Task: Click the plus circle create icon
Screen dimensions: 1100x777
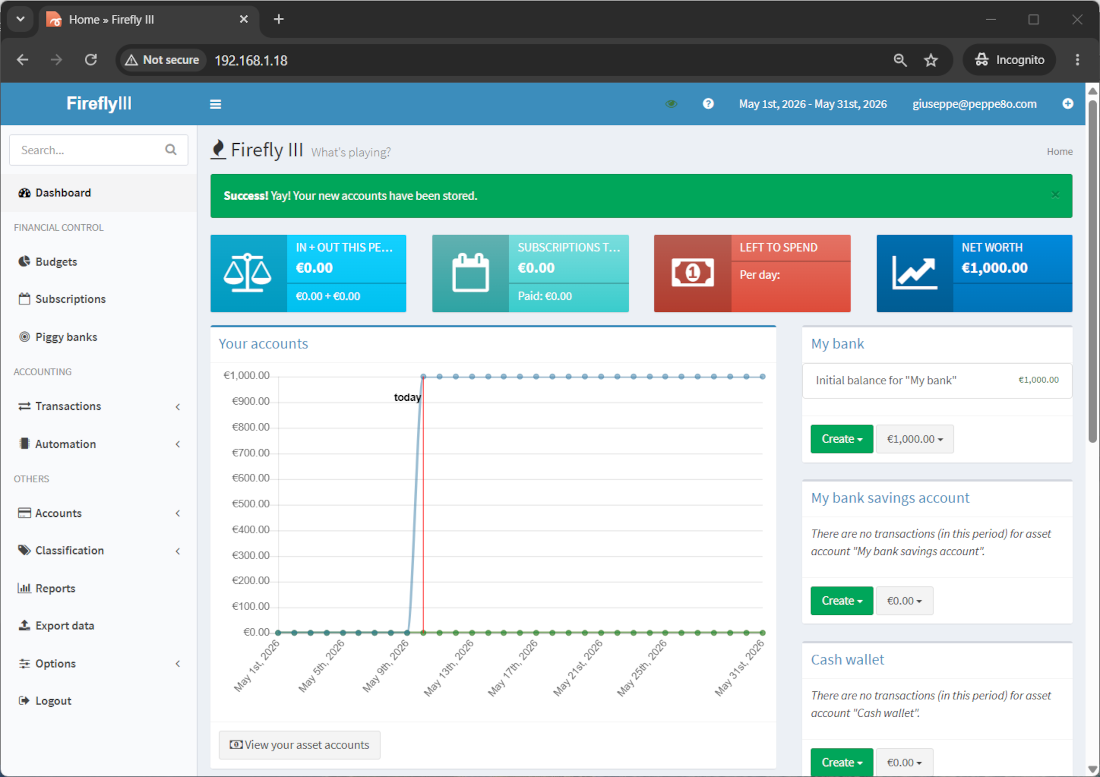Action: click(1068, 104)
